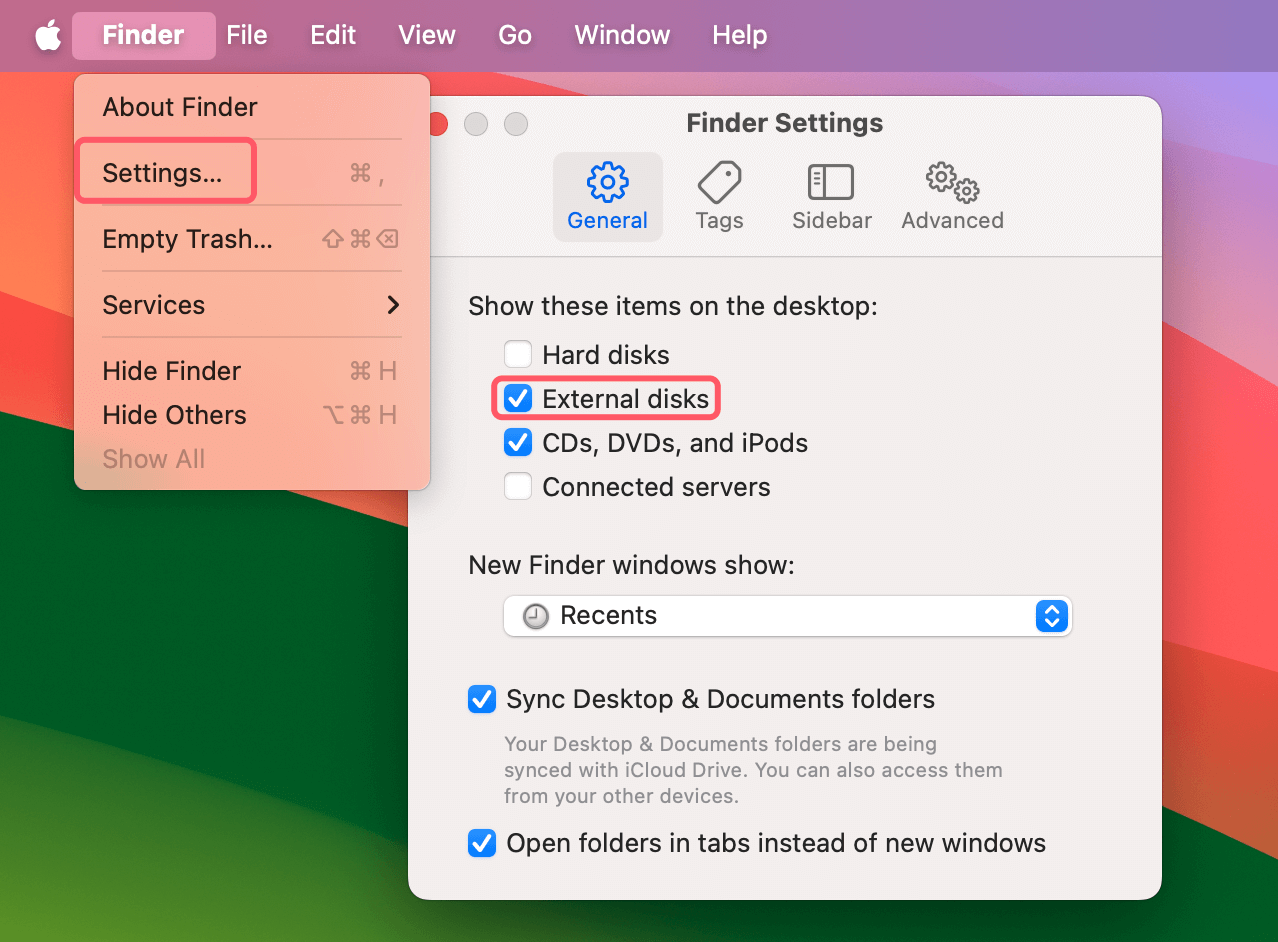This screenshot has width=1278, height=942.
Task: Open the Window menu
Action: tap(622, 35)
